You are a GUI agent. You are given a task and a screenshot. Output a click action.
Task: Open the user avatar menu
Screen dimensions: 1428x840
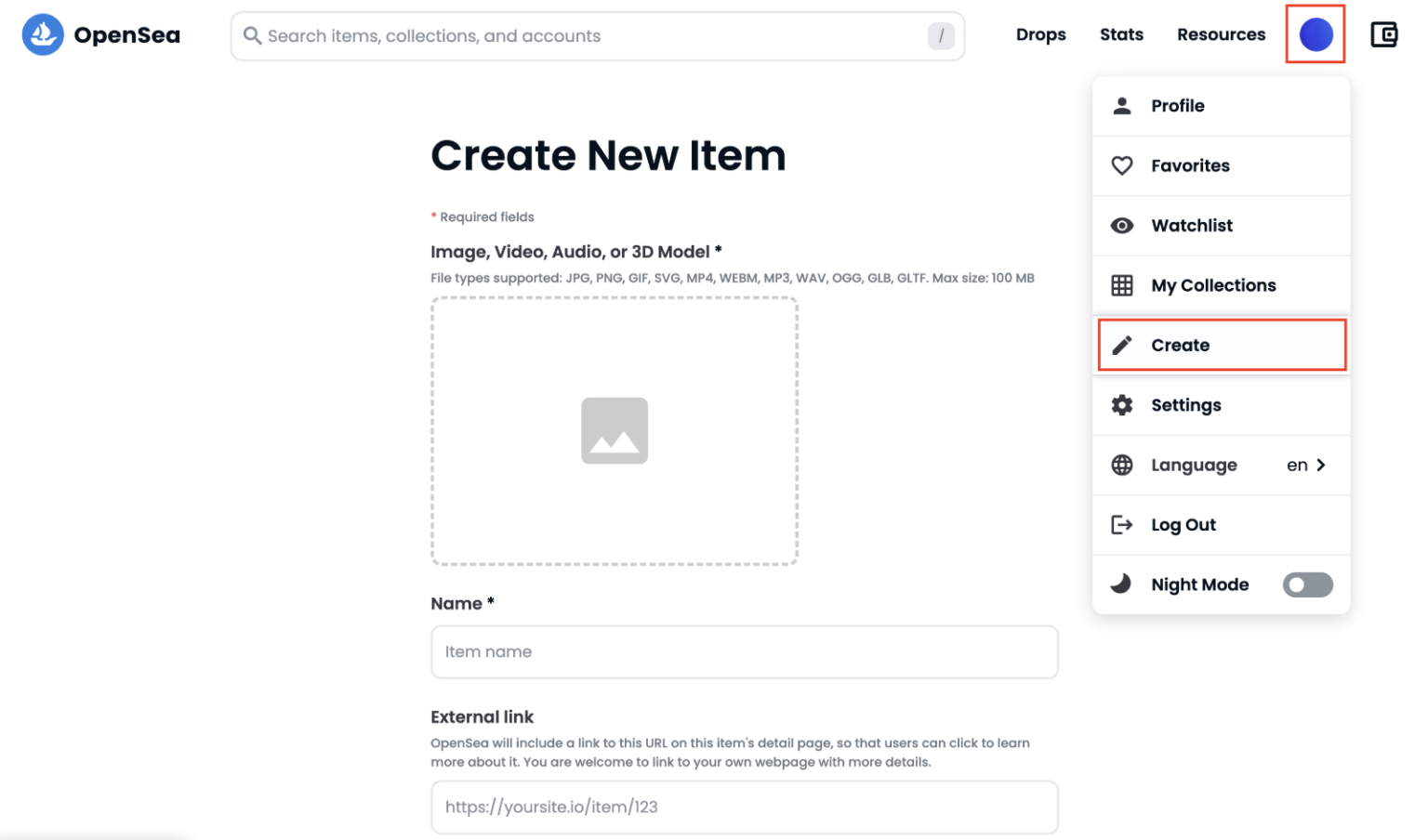[1315, 33]
